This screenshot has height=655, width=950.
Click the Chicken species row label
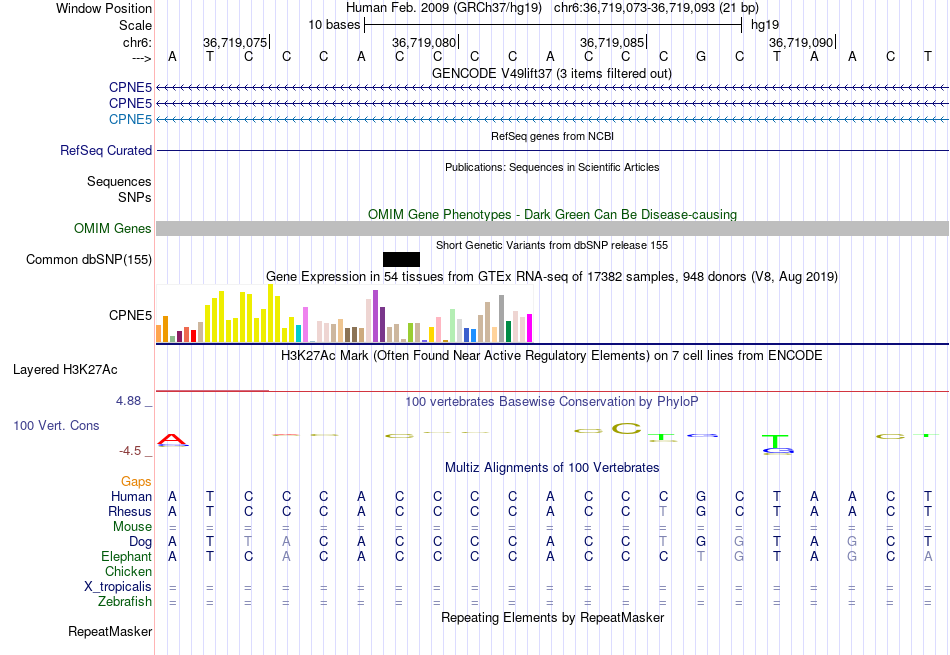128,571
